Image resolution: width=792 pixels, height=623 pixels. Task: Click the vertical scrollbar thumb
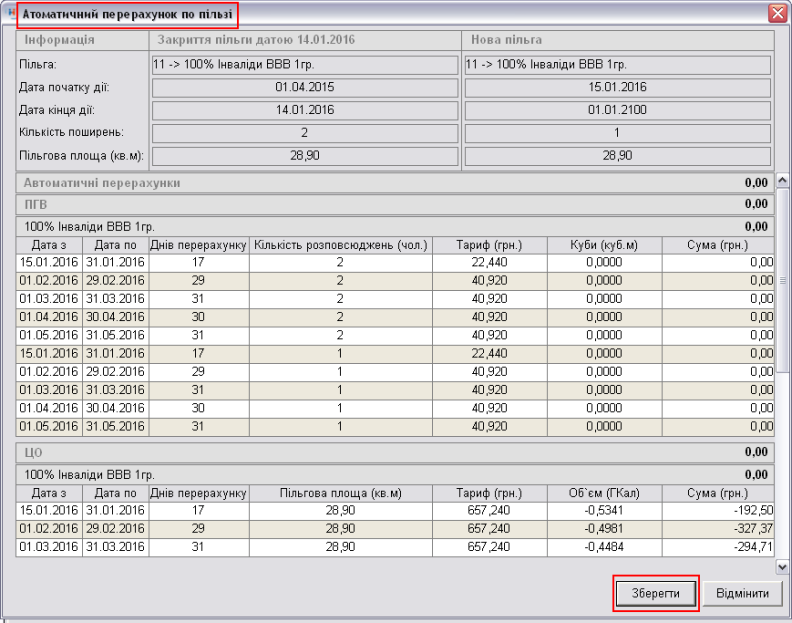coord(782,280)
